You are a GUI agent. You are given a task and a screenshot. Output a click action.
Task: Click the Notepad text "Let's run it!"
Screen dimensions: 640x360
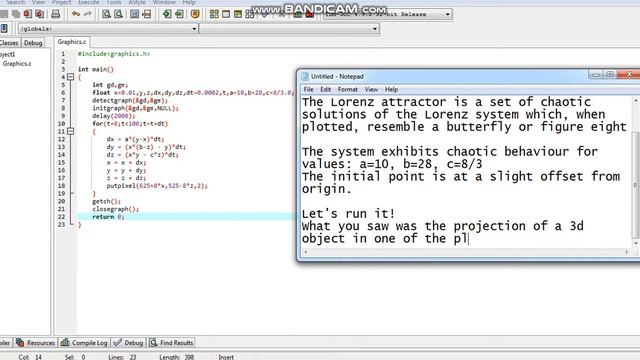pyautogui.click(x=348, y=213)
